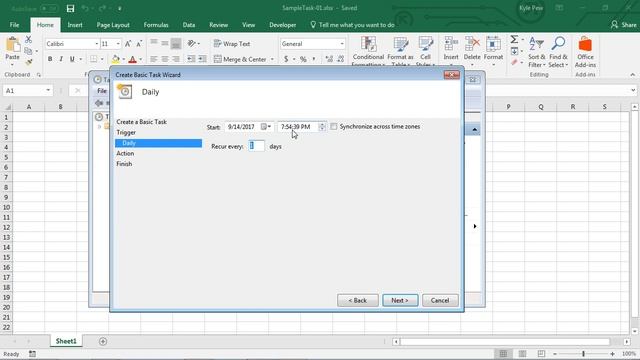Apply Fill Color bucket icon
Viewport: 640px width, 360px height.
pyautogui.click(x=116, y=59)
